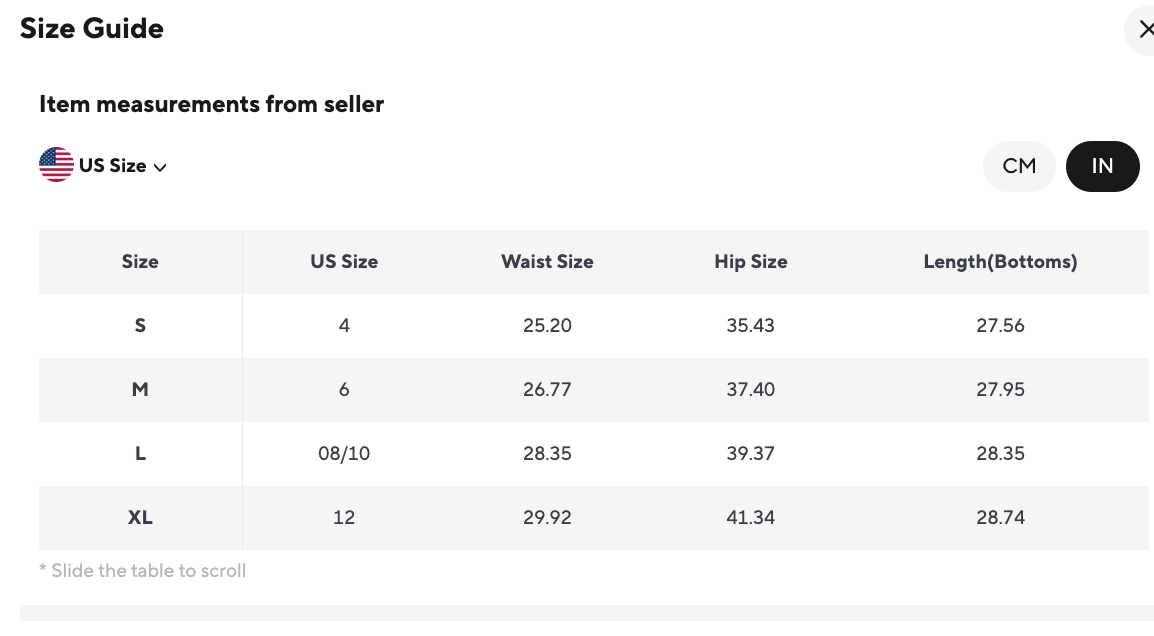This screenshot has width=1154, height=636.
Task: Select the M size row label
Action: pos(140,390)
